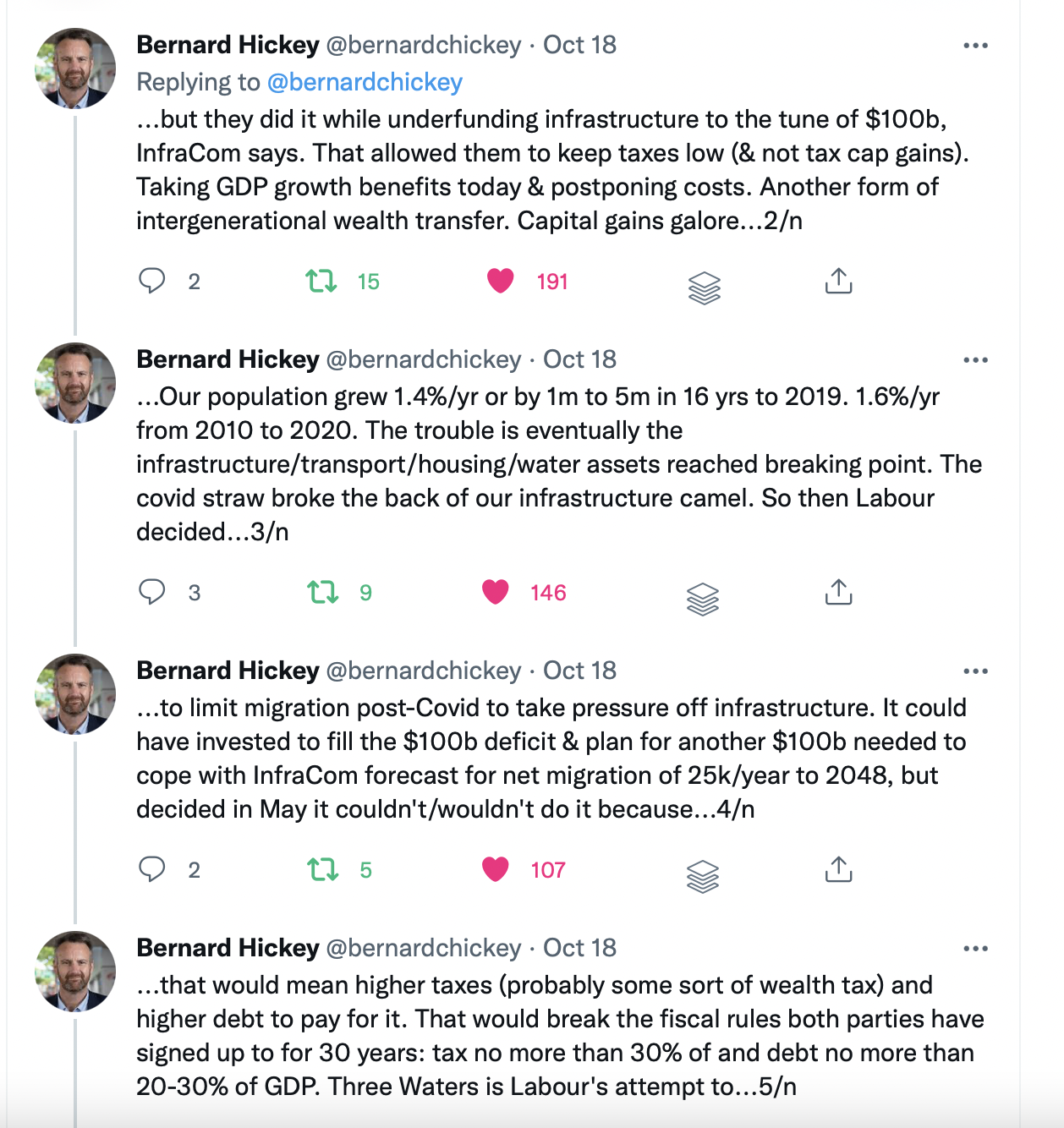Open layers icon on the 2/n tweet
Screen dimensions: 1064x1128
point(704,288)
